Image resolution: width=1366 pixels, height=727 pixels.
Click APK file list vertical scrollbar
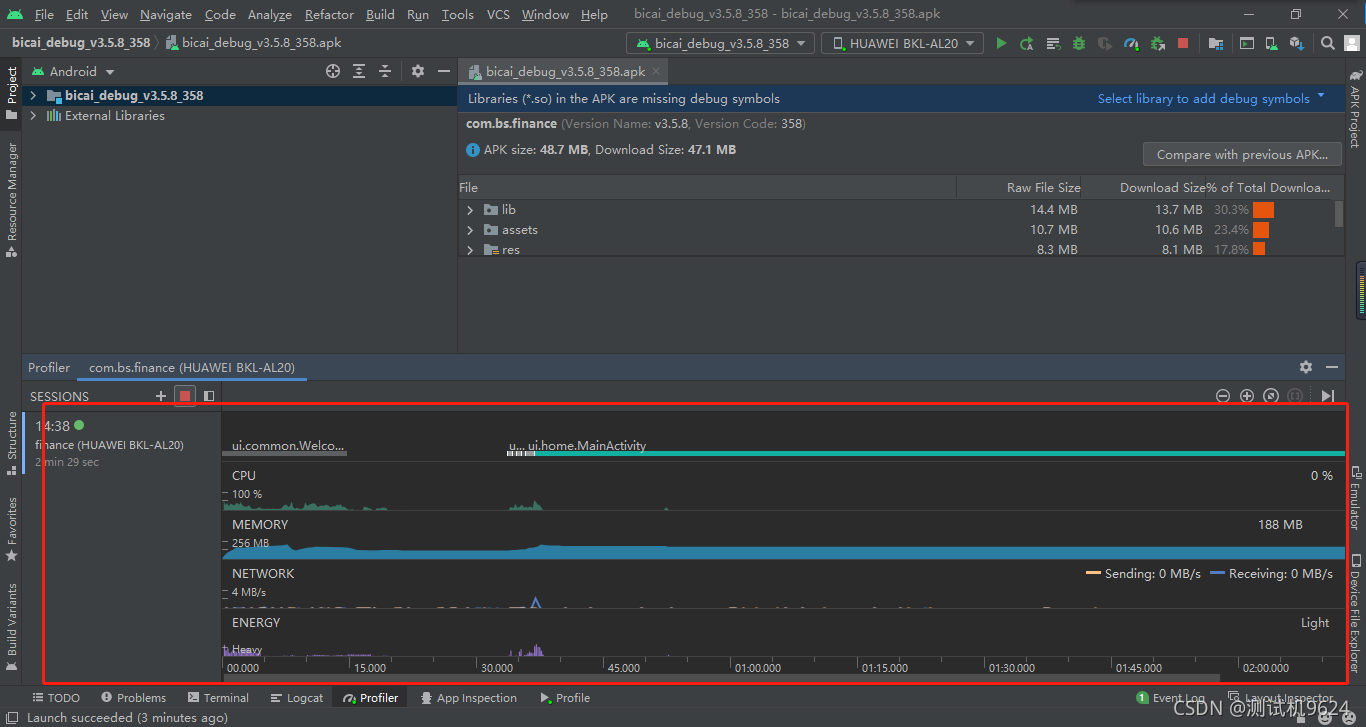point(1339,215)
